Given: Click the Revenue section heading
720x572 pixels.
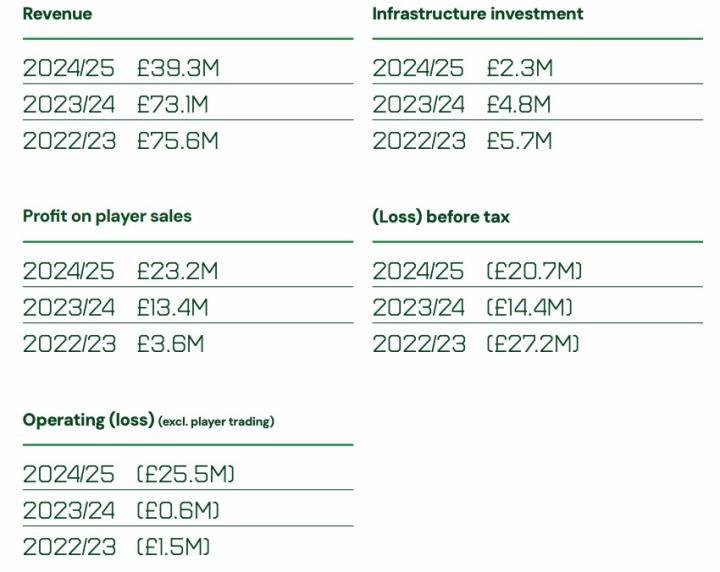Looking at the screenshot, I should [57, 14].
